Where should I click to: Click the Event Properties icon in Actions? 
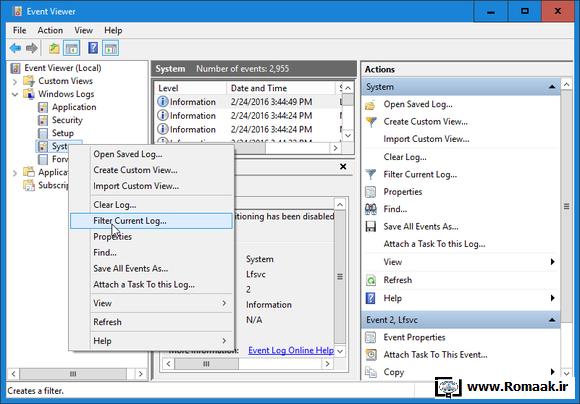tap(370, 337)
